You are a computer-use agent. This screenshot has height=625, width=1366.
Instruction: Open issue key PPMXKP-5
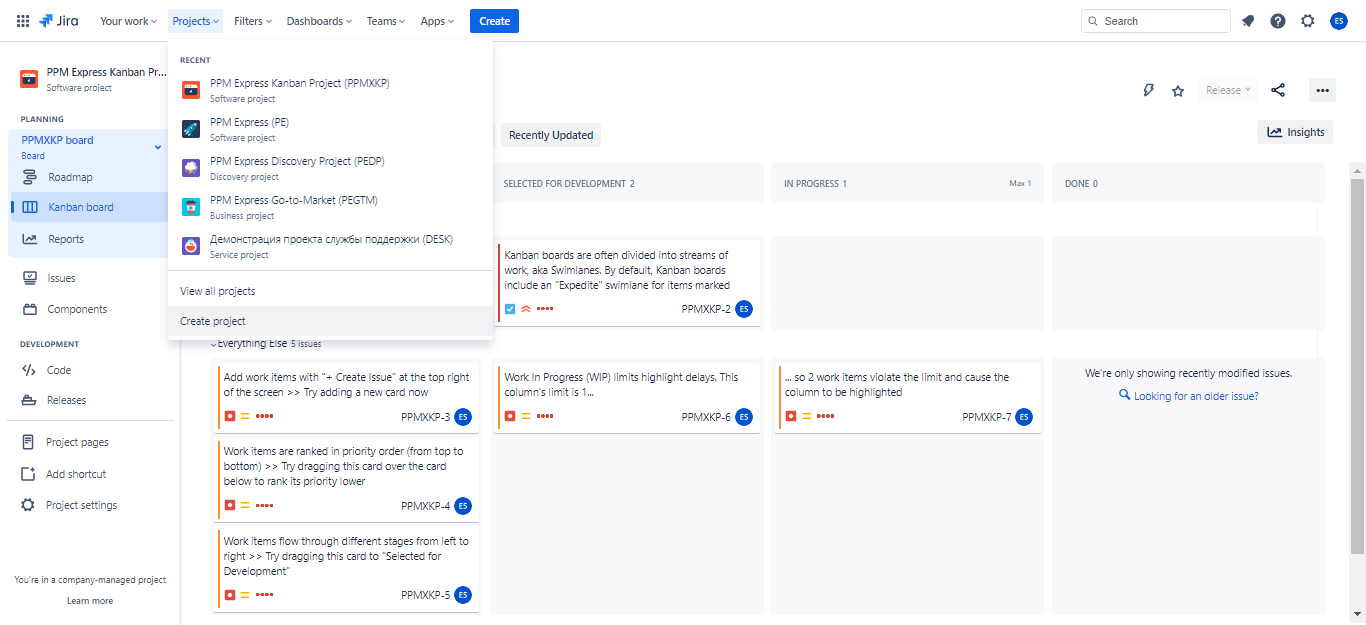[x=426, y=595]
